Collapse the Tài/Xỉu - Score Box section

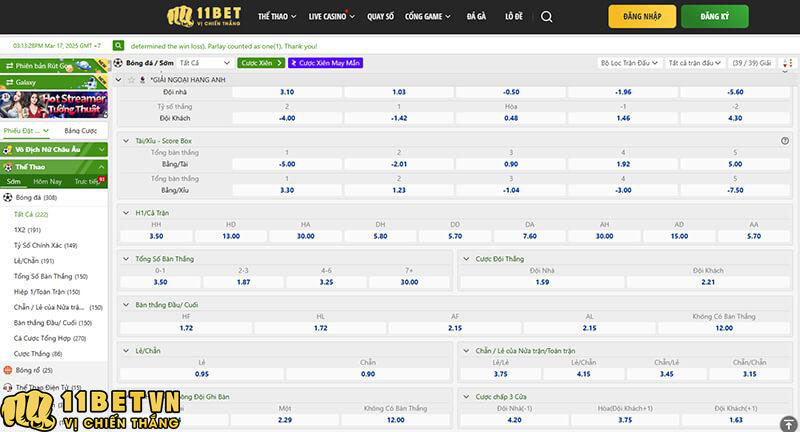tap(125, 141)
